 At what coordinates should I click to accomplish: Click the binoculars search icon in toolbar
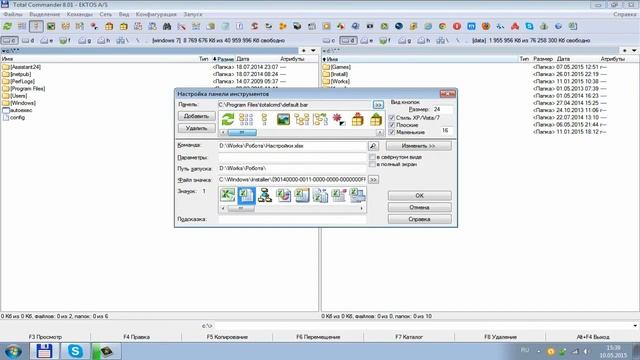(167, 26)
